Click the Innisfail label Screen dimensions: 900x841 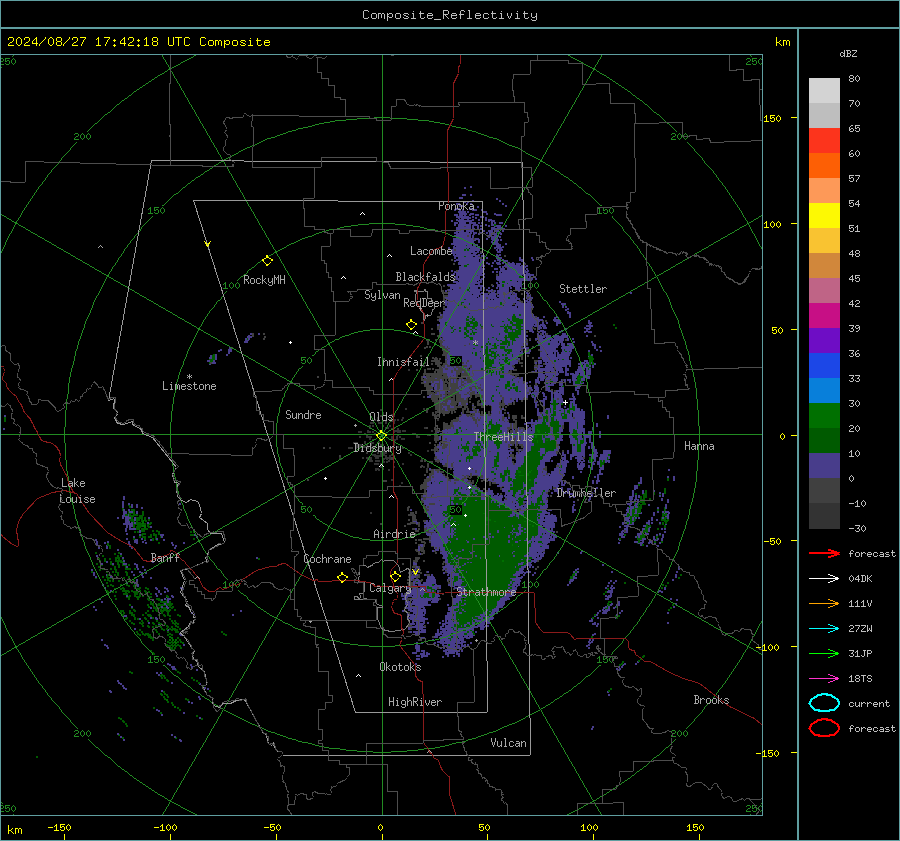(x=403, y=362)
